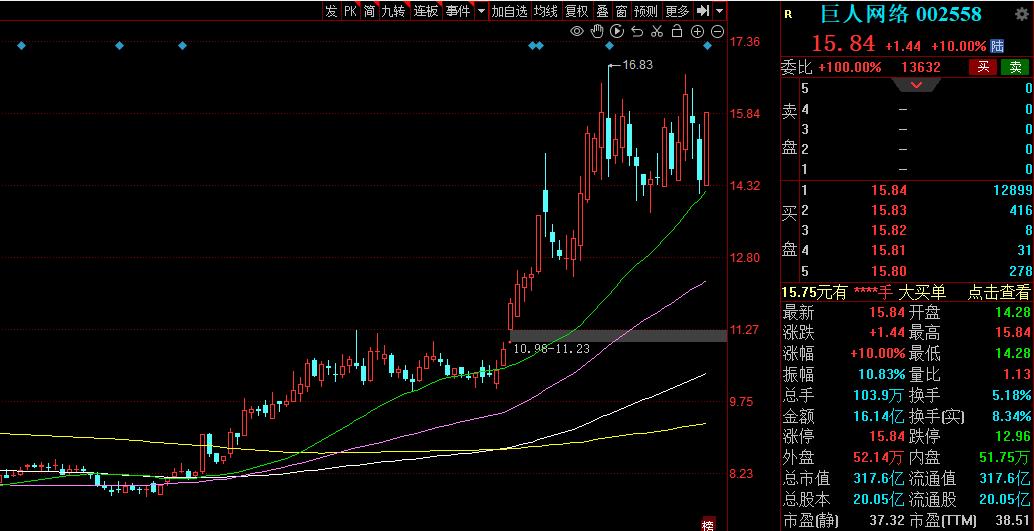Click 振幅 value 10.83%
This screenshot has width=1034, height=531.
[x=882, y=375]
